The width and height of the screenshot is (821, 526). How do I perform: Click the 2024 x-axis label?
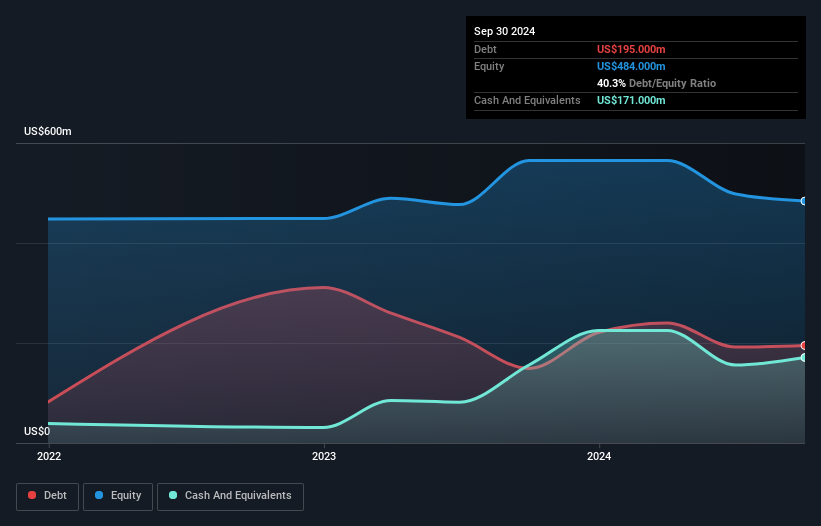coord(599,456)
